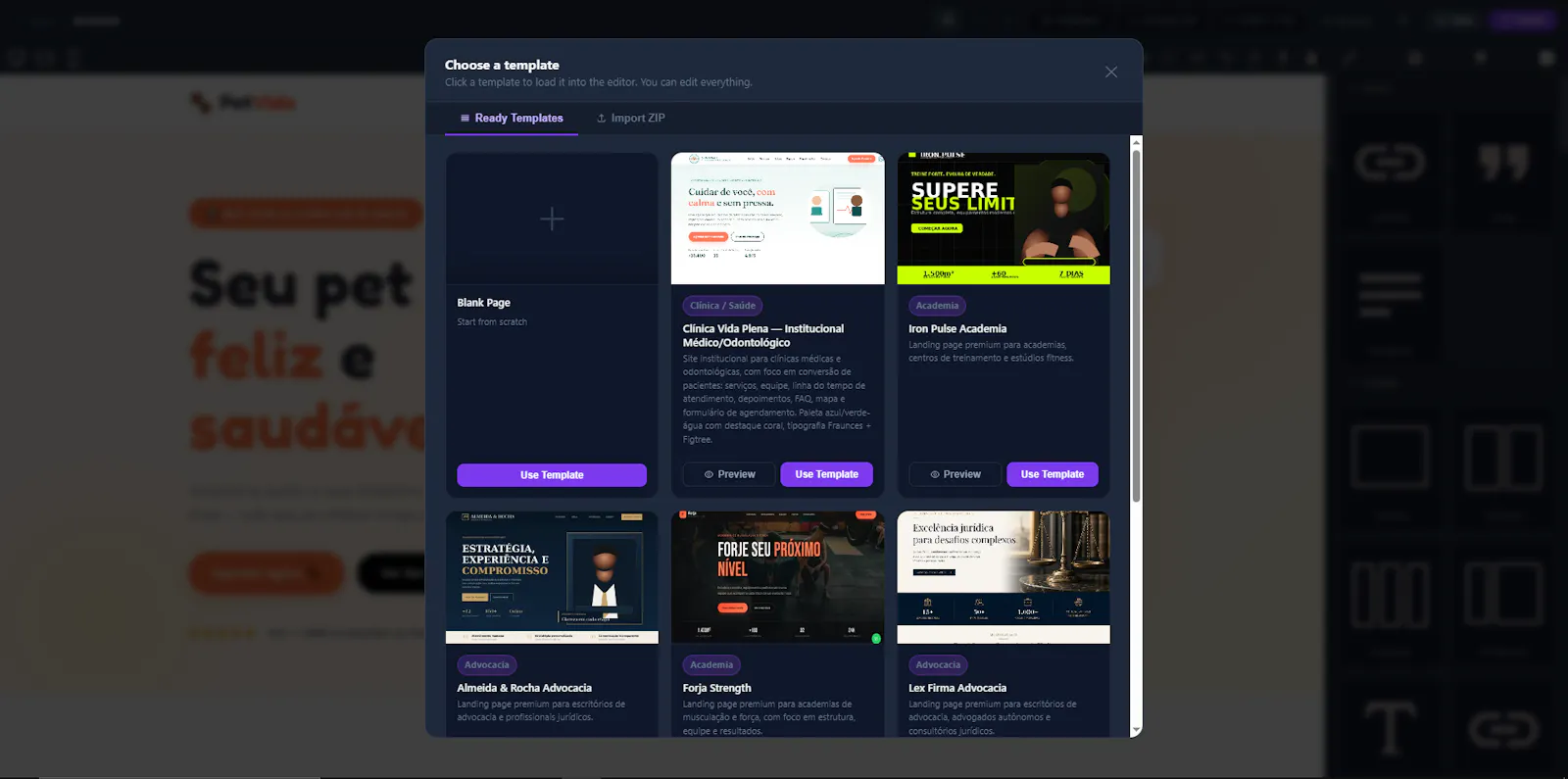Close the Choose a template dialog
The width and height of the screenshot is (1568, 779).
point(1110,72)
